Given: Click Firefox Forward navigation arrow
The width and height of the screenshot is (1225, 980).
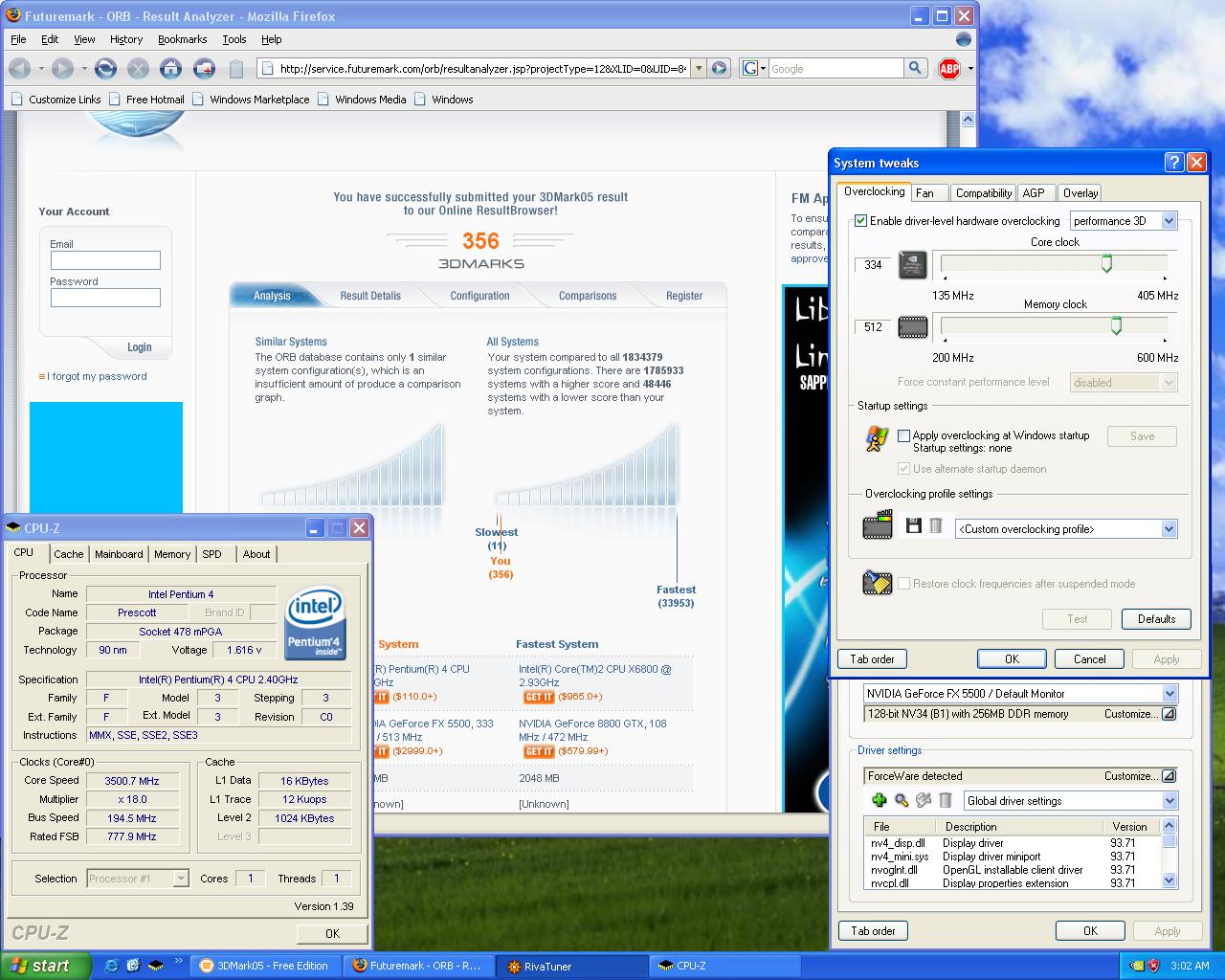Looking at the screenshot, I should pos(62,68).
